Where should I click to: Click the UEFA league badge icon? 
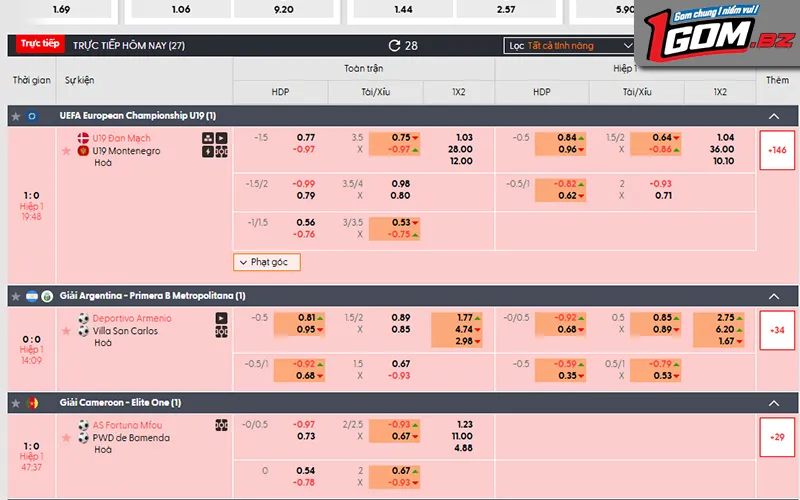(x=32, y=116)
